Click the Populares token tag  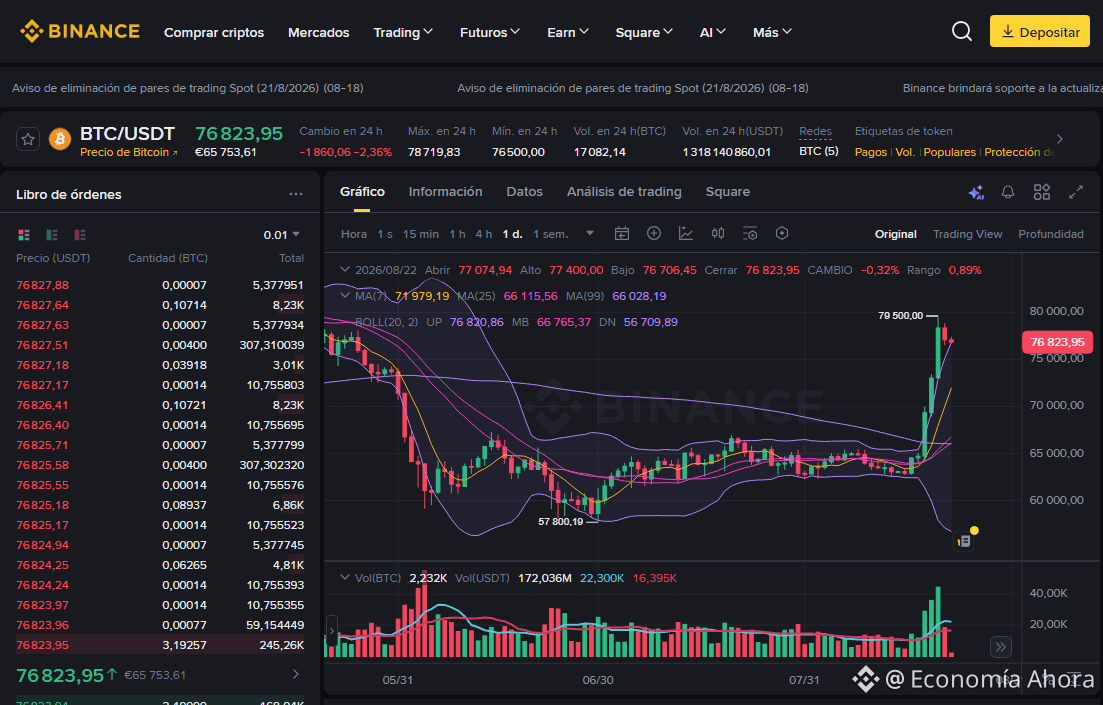pyautogui.click(x=950, y=152)
